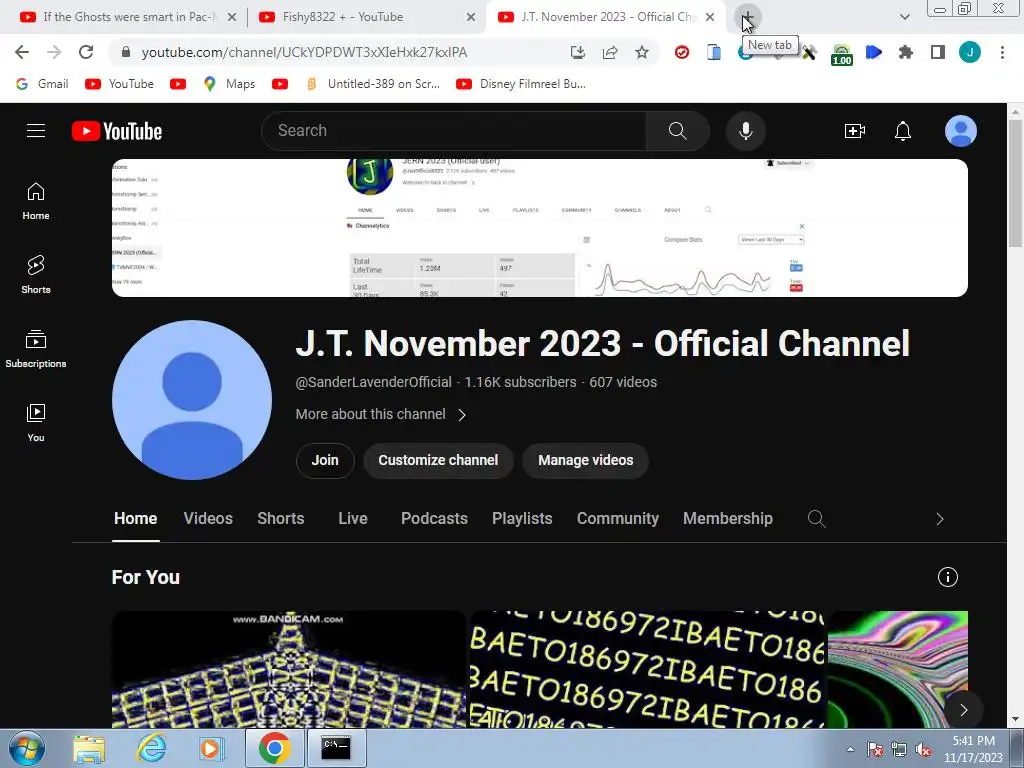1024x768 pixels.
Task: Click the channel banner image
Action: pyautogui.click(x=539, y=228)
